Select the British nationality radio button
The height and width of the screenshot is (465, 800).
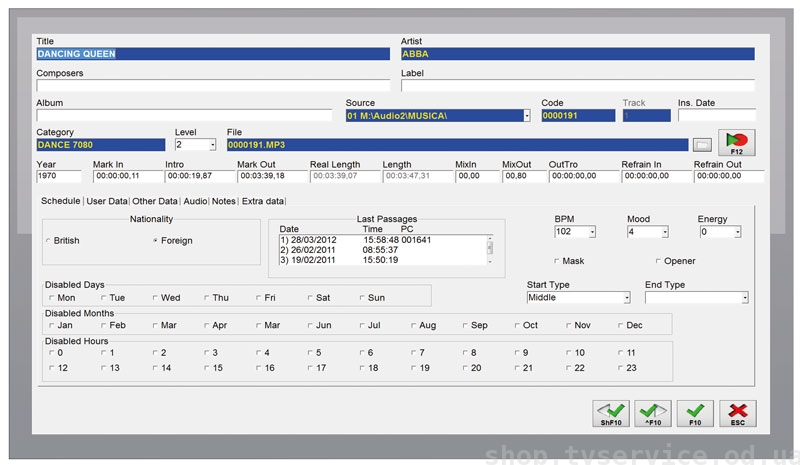click(x=50, y=241)
